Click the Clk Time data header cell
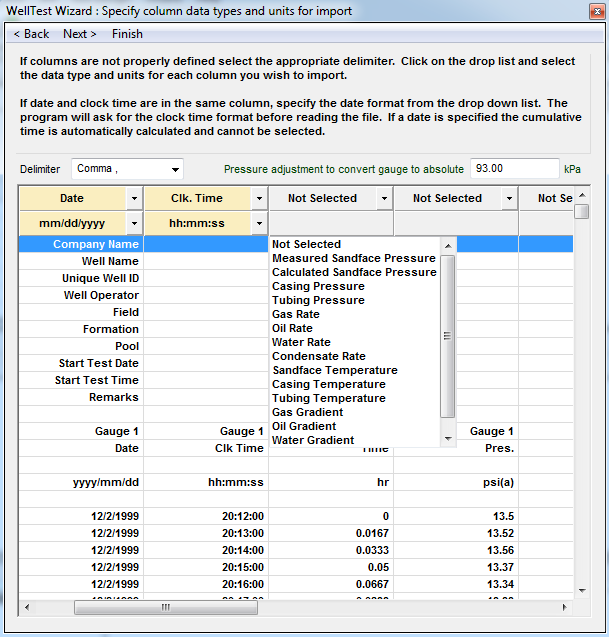The width and height of the screenshot is (609, 637). pos(206,448)
